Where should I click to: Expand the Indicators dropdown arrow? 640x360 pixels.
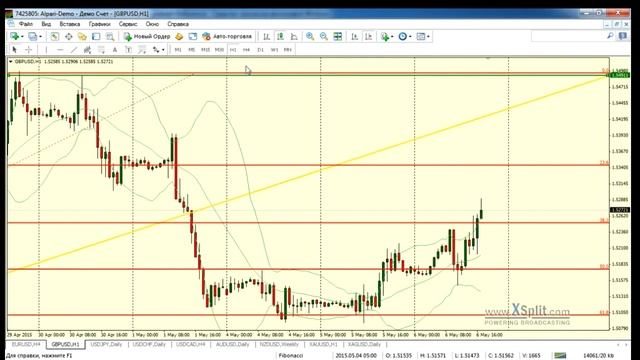(x=392, y=37)
